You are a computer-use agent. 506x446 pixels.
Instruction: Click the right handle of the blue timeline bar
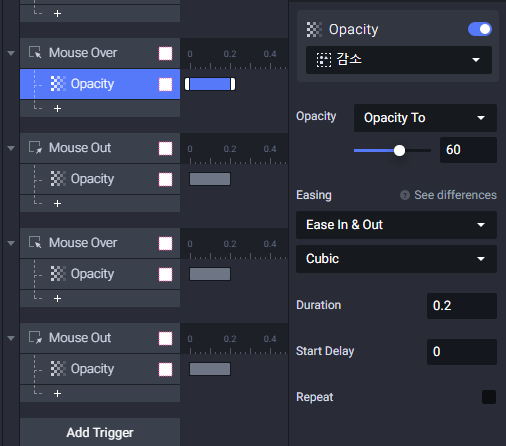(233, 84)
